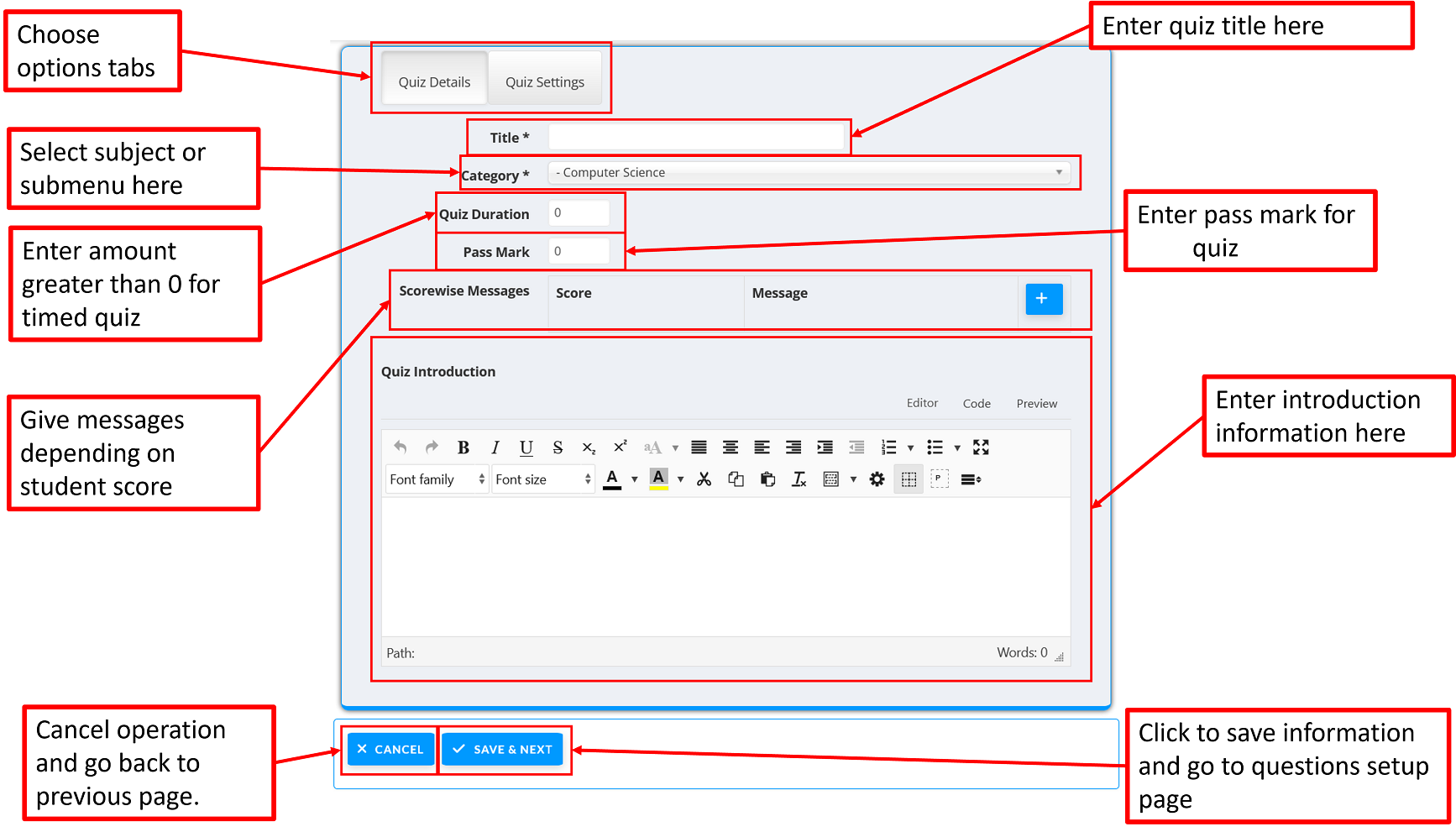The width and height of the screenshot is (1456, 832).
Task: Click the Cancel button
Action: (390, 750)
